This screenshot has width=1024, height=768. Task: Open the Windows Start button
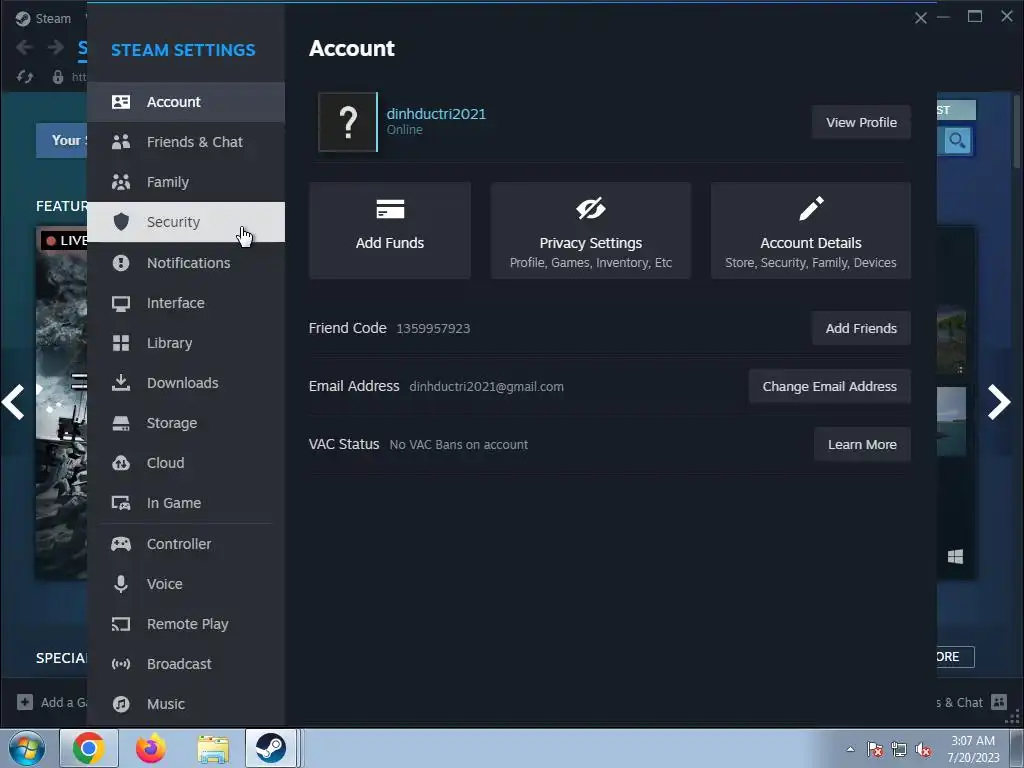point(27,748)
